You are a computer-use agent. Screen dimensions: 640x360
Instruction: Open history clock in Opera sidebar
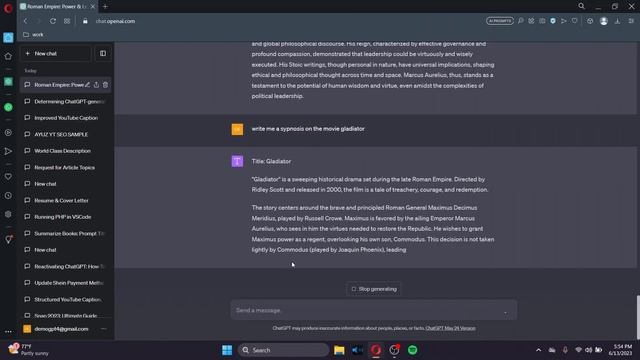point(8,196)
